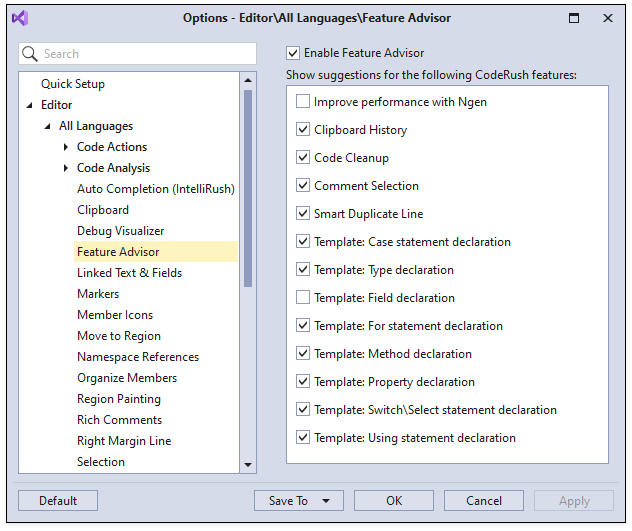Open Auto Completion (IntelliRush) page
632x531 pixels.
point(156,189)
